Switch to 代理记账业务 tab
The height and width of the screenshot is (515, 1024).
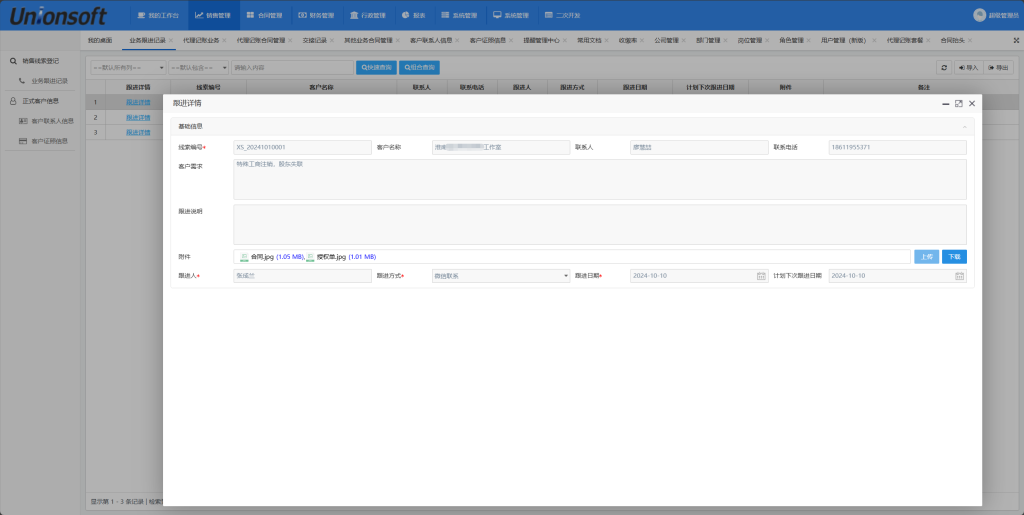(x=201, y=40)
